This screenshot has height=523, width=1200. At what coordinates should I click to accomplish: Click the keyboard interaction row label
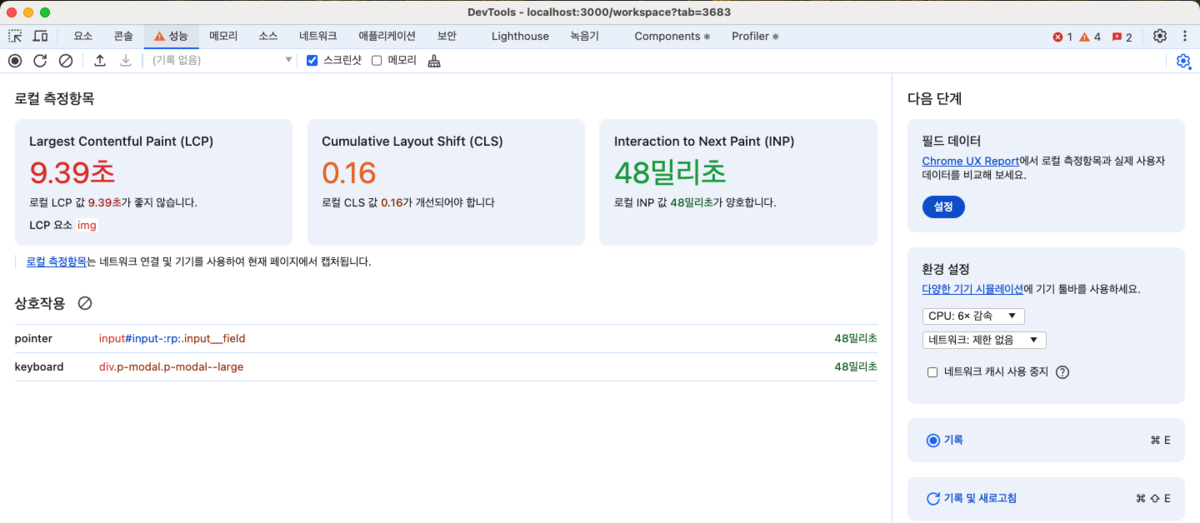click(x=39, y=367)
